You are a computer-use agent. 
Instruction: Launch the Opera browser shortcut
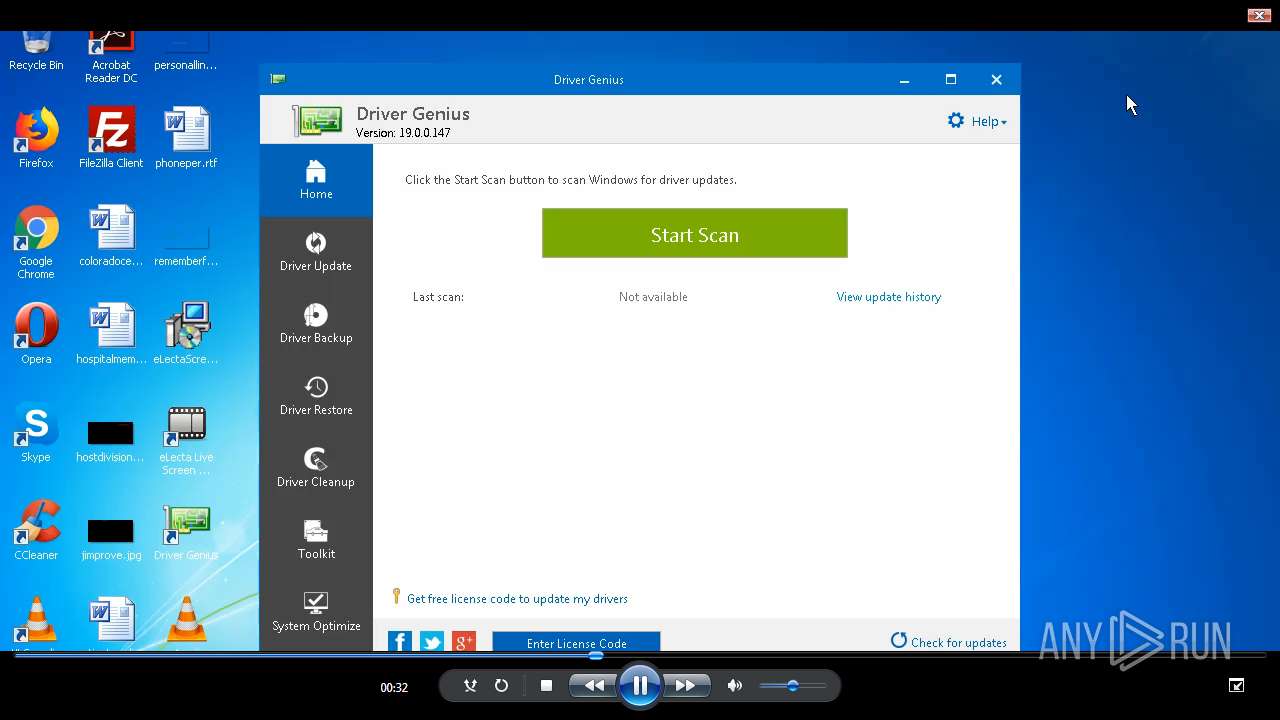click(36, 334)
